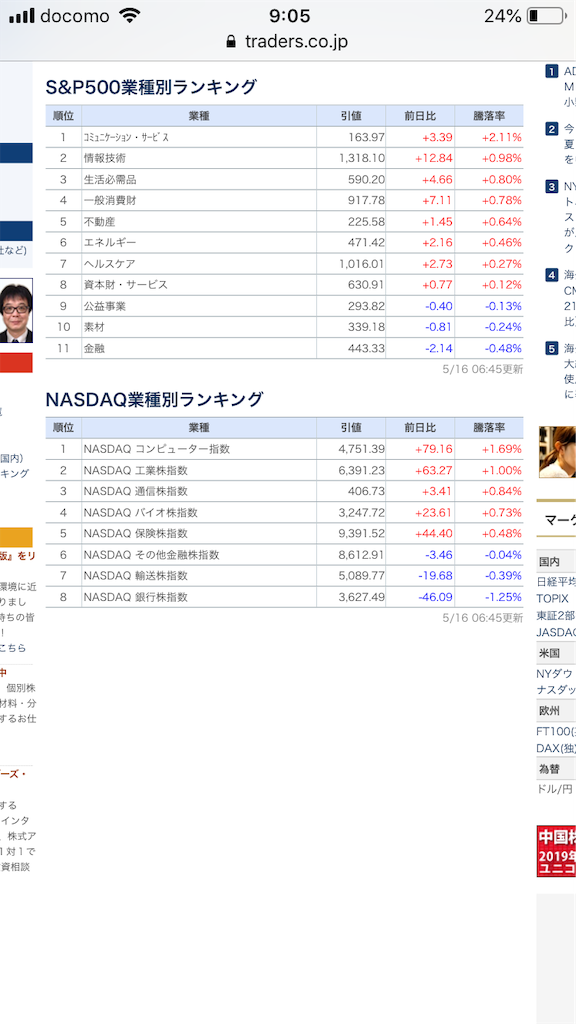Tap value 1,318.10 in 情報技術 row
This screenshot has width=576, height=1024.
click(x=362, y=158)
